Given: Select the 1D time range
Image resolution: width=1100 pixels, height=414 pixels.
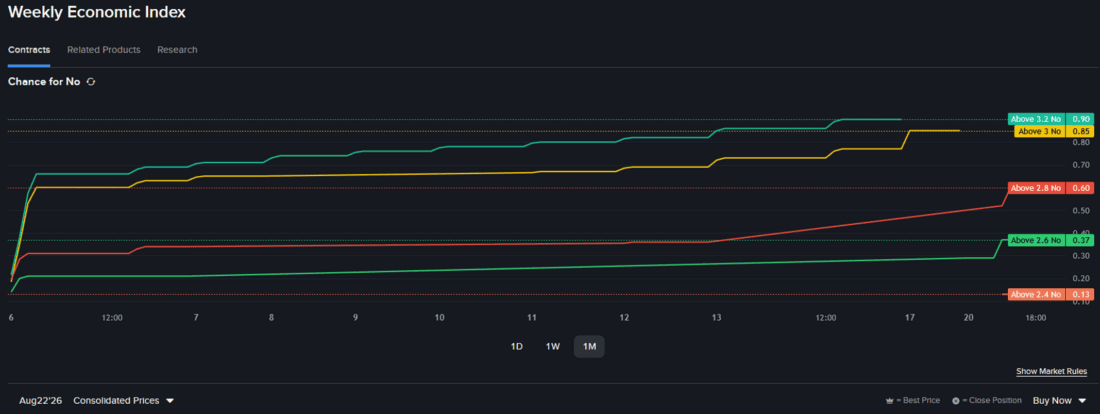Looking at the screenshot, I should pos(516,347).
